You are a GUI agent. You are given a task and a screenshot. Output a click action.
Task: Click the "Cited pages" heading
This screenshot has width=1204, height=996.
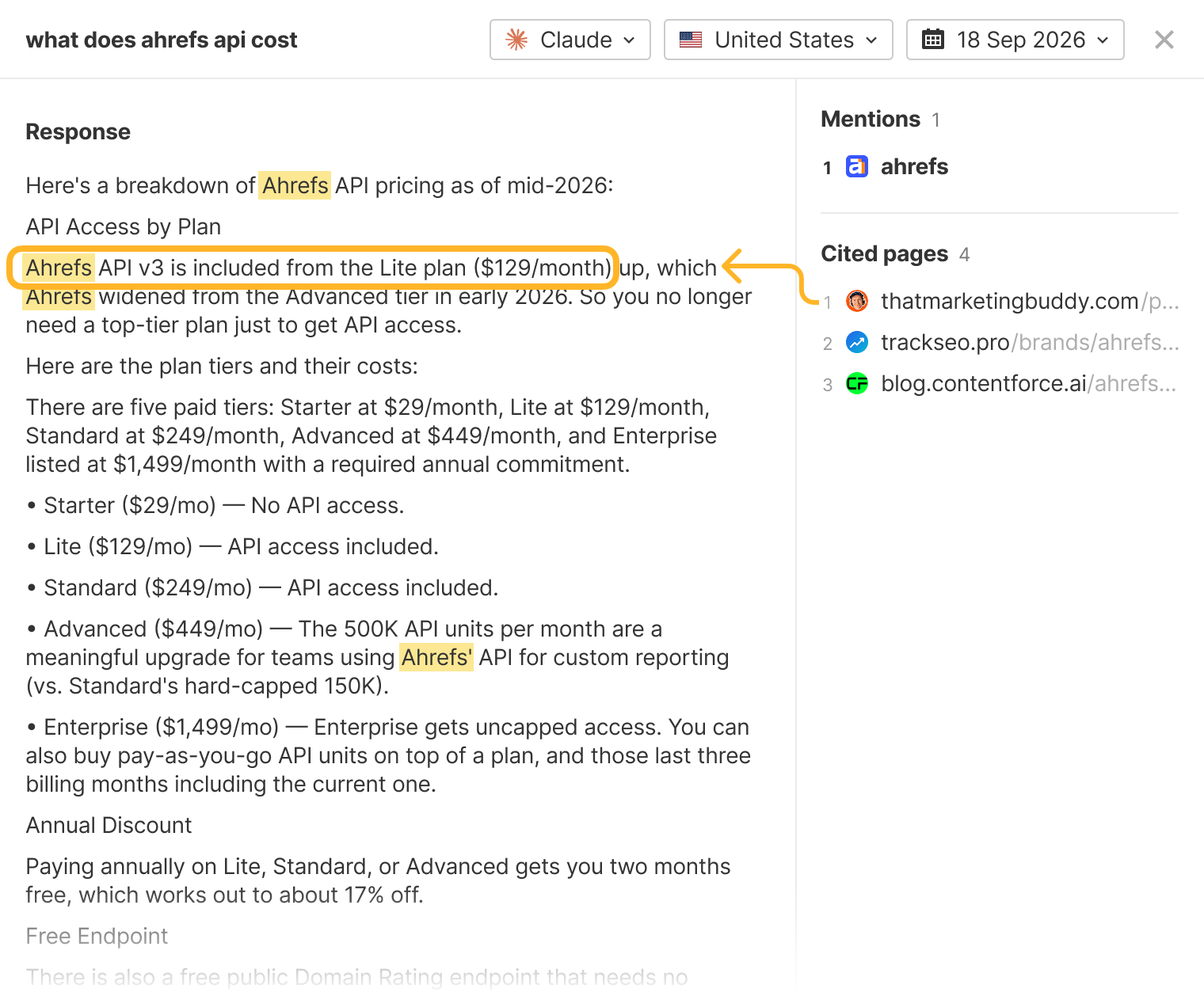pyautogui.click(x=884, y=253)
